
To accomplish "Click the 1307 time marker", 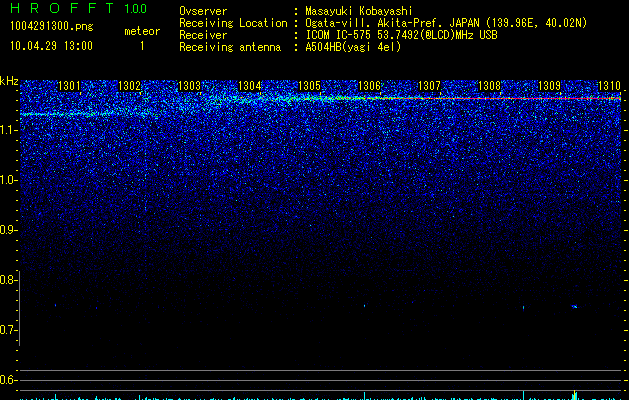I will click(x=429, y=86).
